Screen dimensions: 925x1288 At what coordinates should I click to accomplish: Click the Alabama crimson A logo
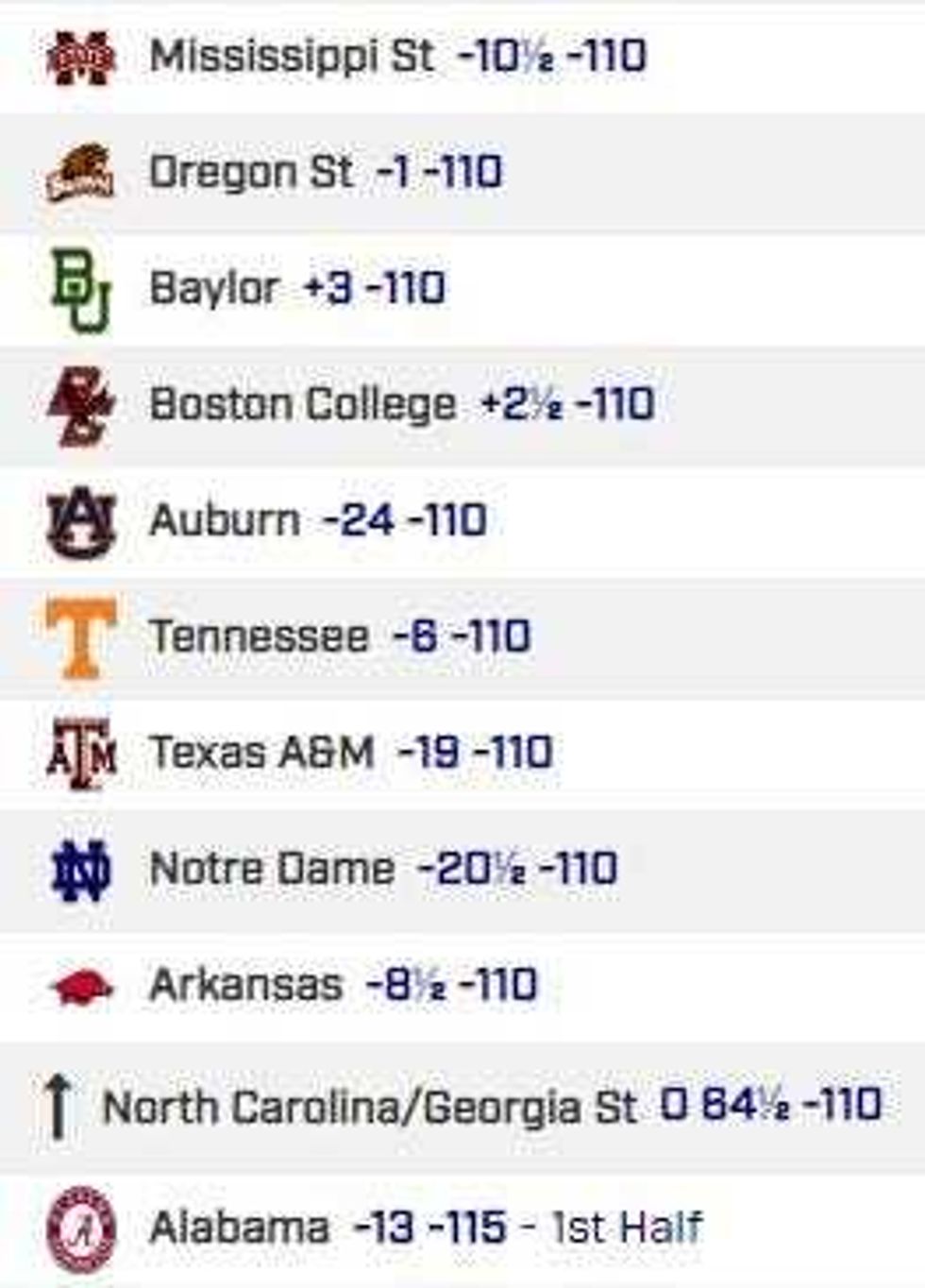click(81, 1229)
